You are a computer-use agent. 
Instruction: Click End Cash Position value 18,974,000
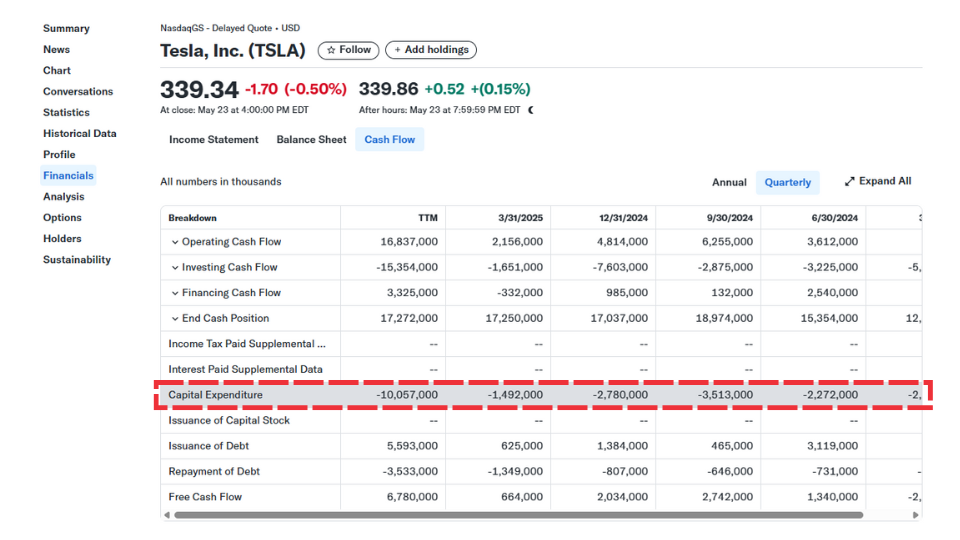(724, 318)
